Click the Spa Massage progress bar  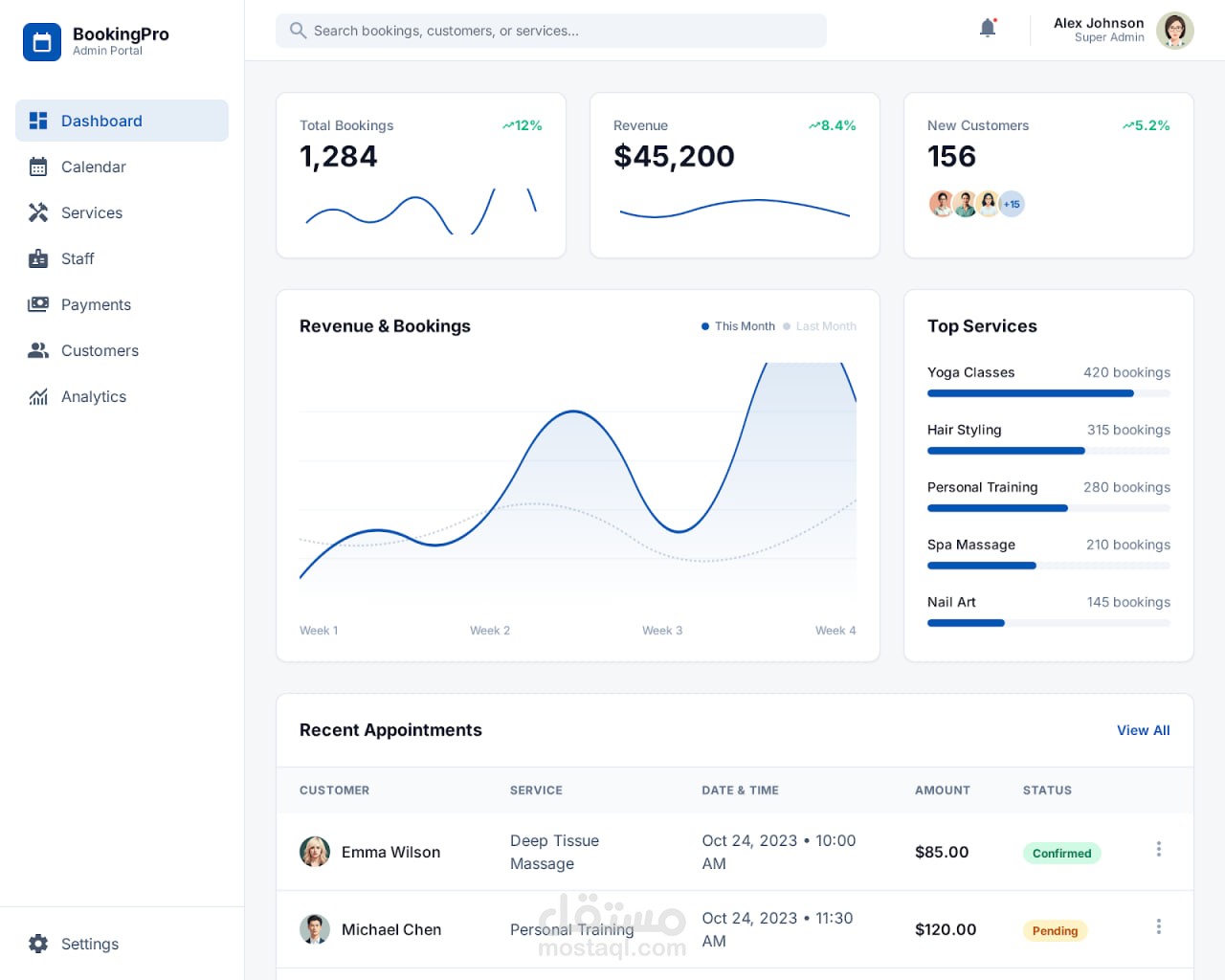click(1049, 566)
